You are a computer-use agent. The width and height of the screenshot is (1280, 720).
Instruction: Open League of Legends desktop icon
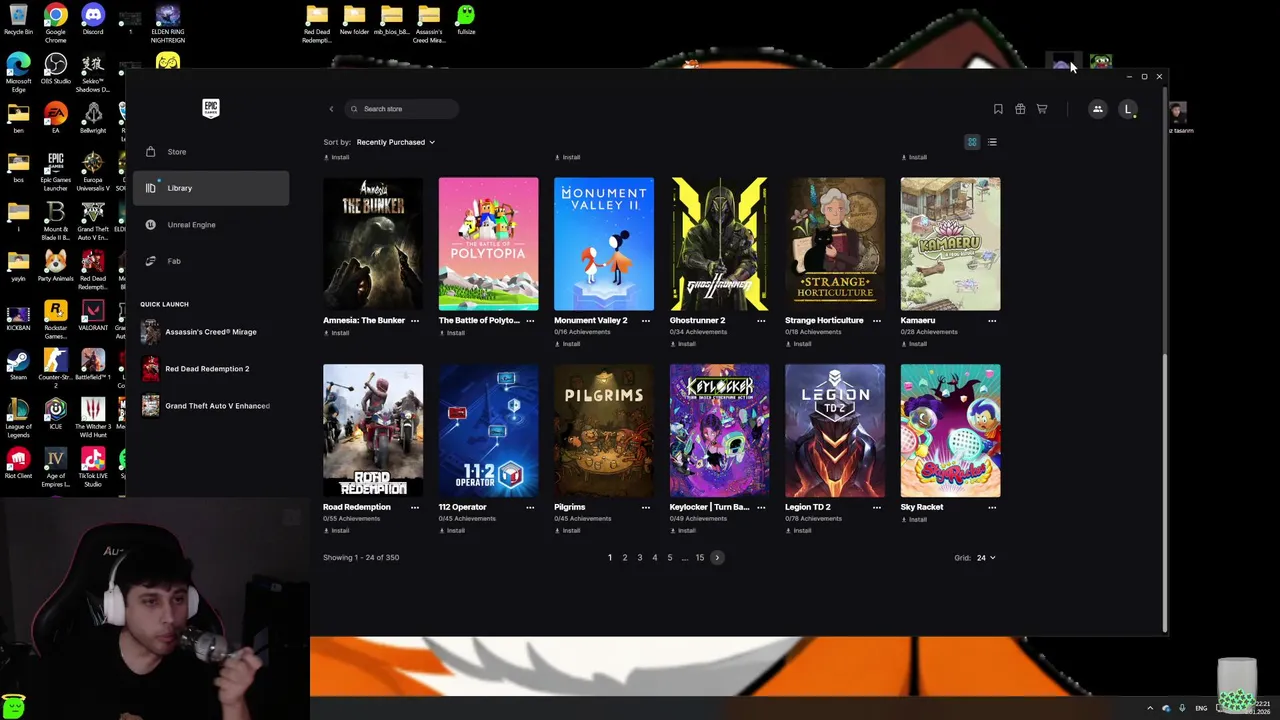pos(18,416)
